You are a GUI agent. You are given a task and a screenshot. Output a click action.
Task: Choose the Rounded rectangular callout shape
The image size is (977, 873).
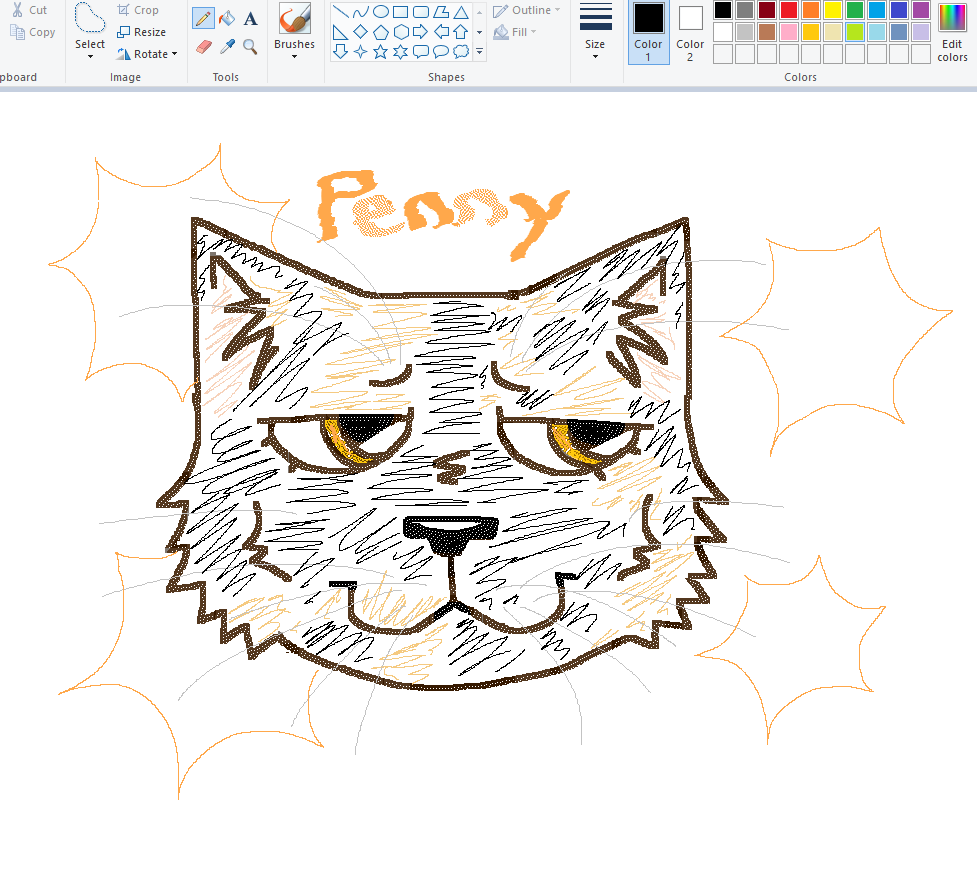tap(421, 52)
